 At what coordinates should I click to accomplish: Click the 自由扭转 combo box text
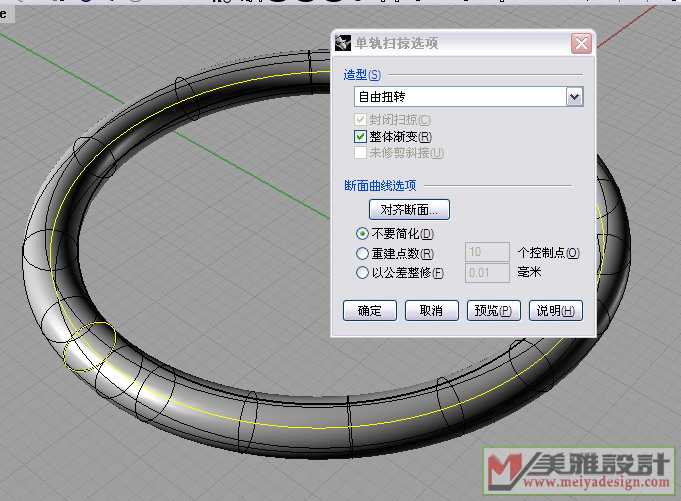tap(382, 97)
